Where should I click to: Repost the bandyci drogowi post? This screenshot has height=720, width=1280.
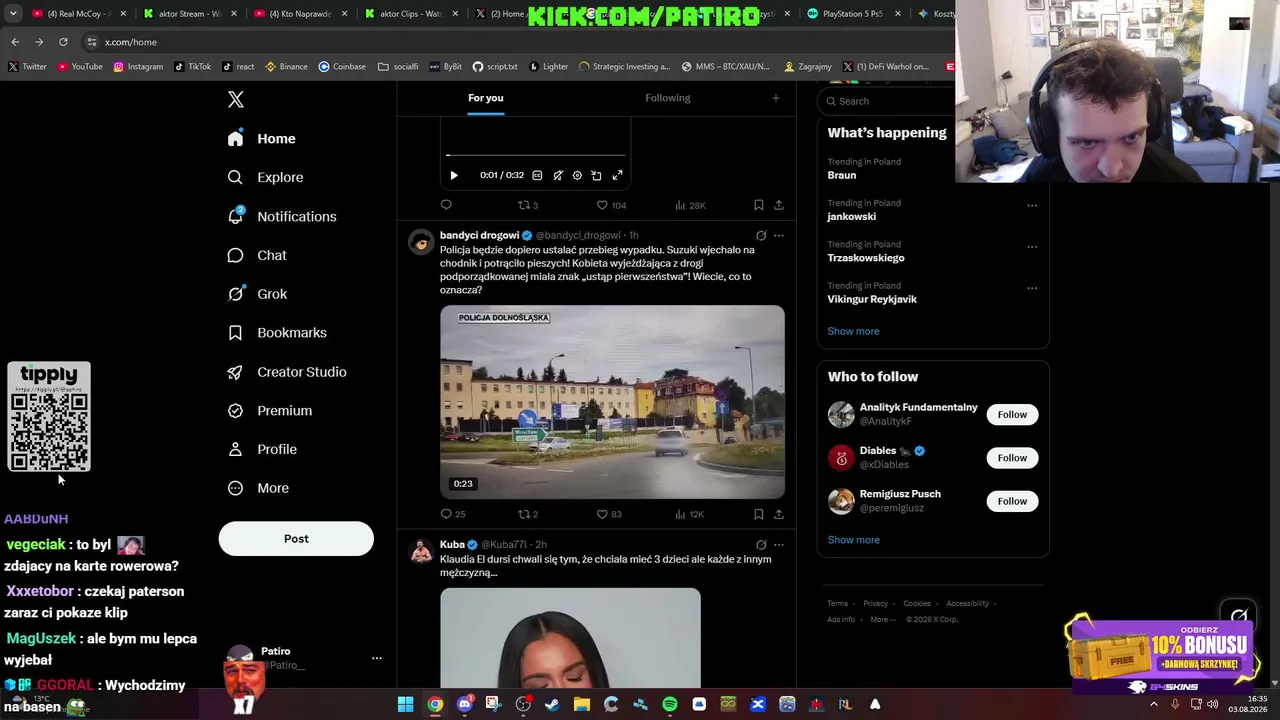coord(527,514)
